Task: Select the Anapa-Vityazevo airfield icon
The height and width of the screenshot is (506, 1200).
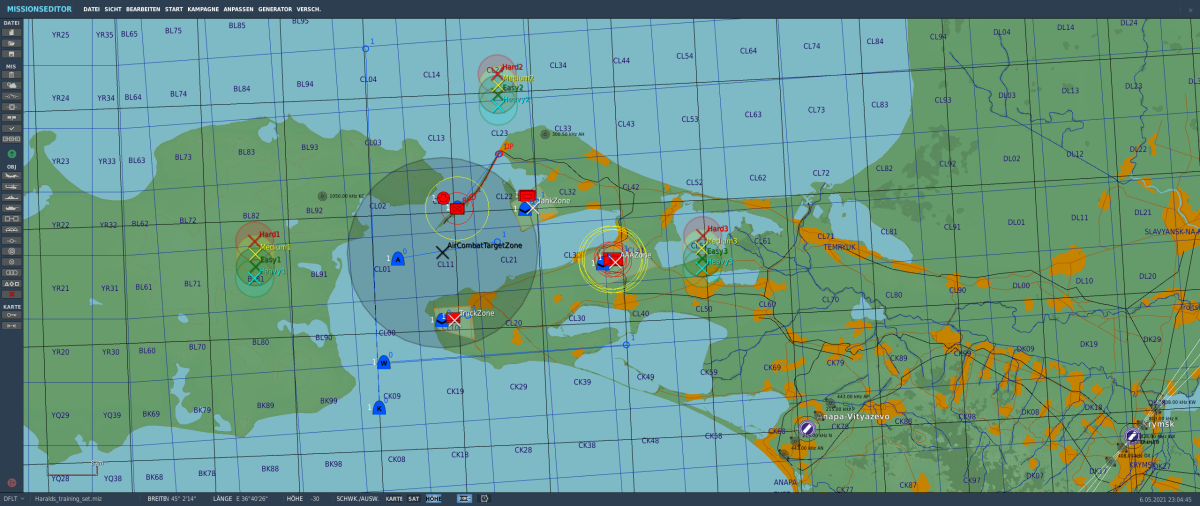Action: [807, 428]
